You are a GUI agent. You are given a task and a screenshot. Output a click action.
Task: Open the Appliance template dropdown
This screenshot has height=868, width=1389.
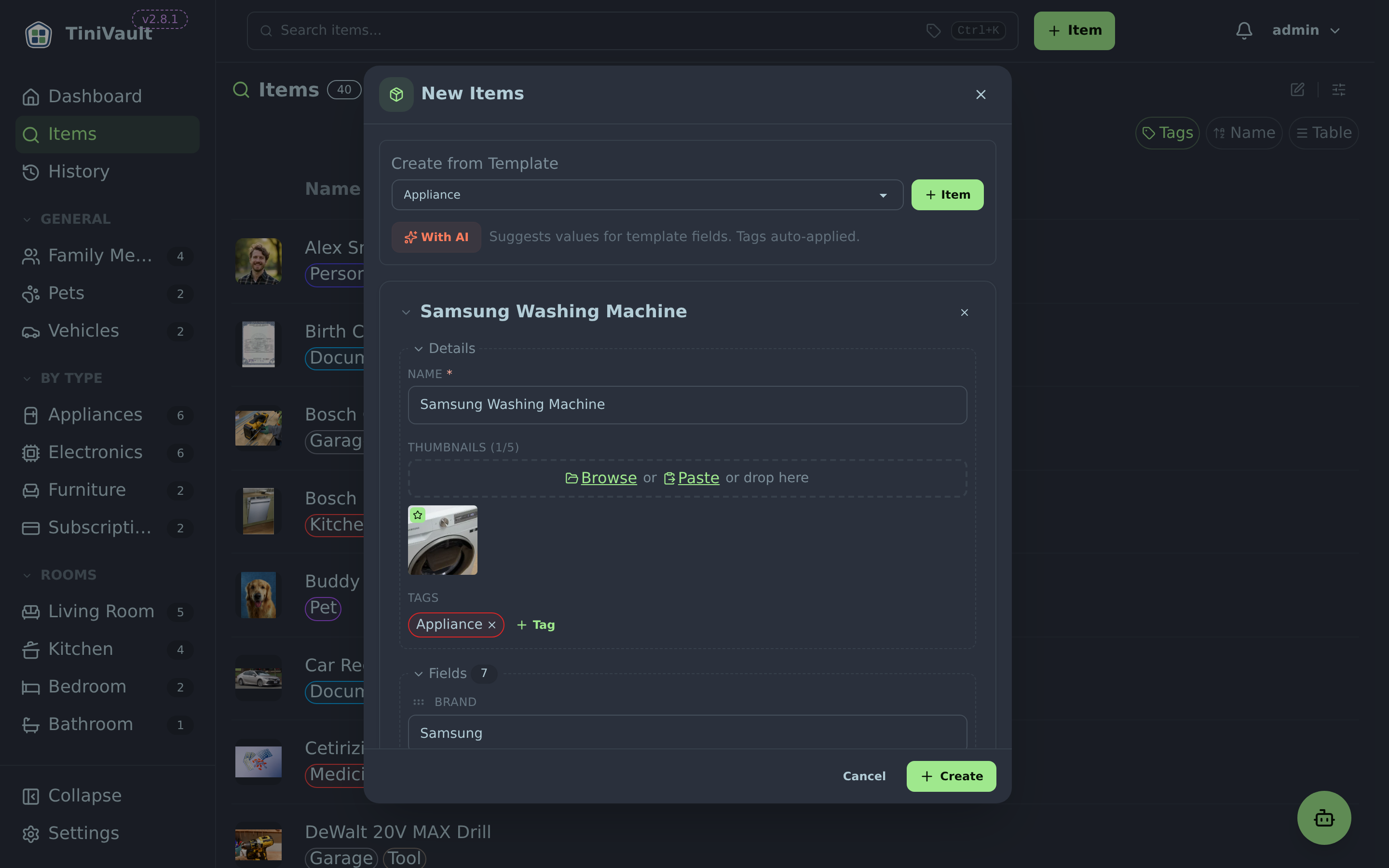(x=647, y=195)
